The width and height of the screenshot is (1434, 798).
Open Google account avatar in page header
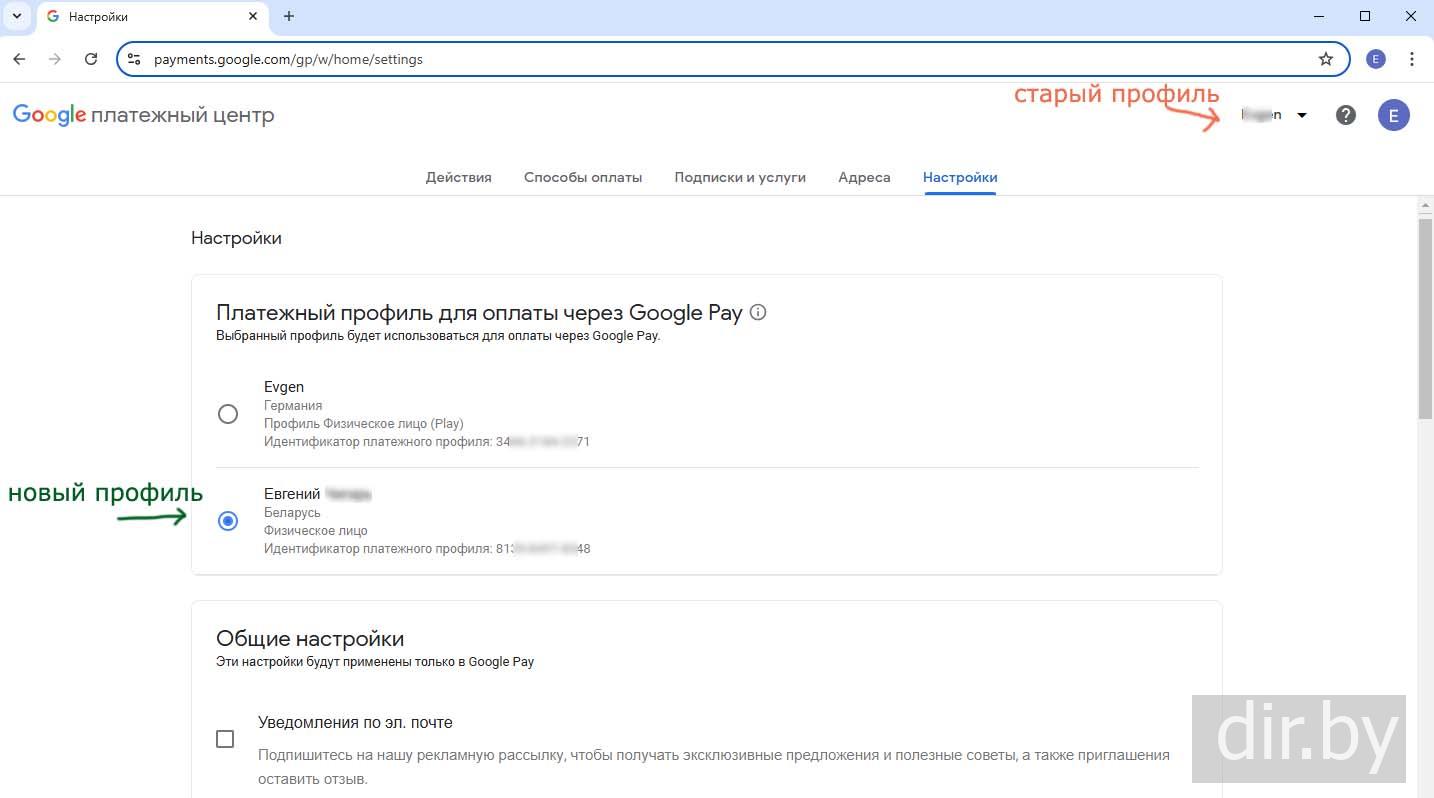click(x=1393, y=115)
